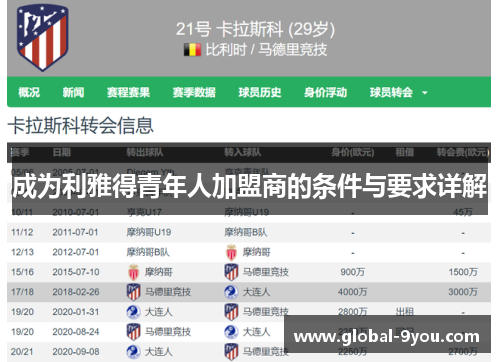Click the 日期 column header

pos(62,152)
